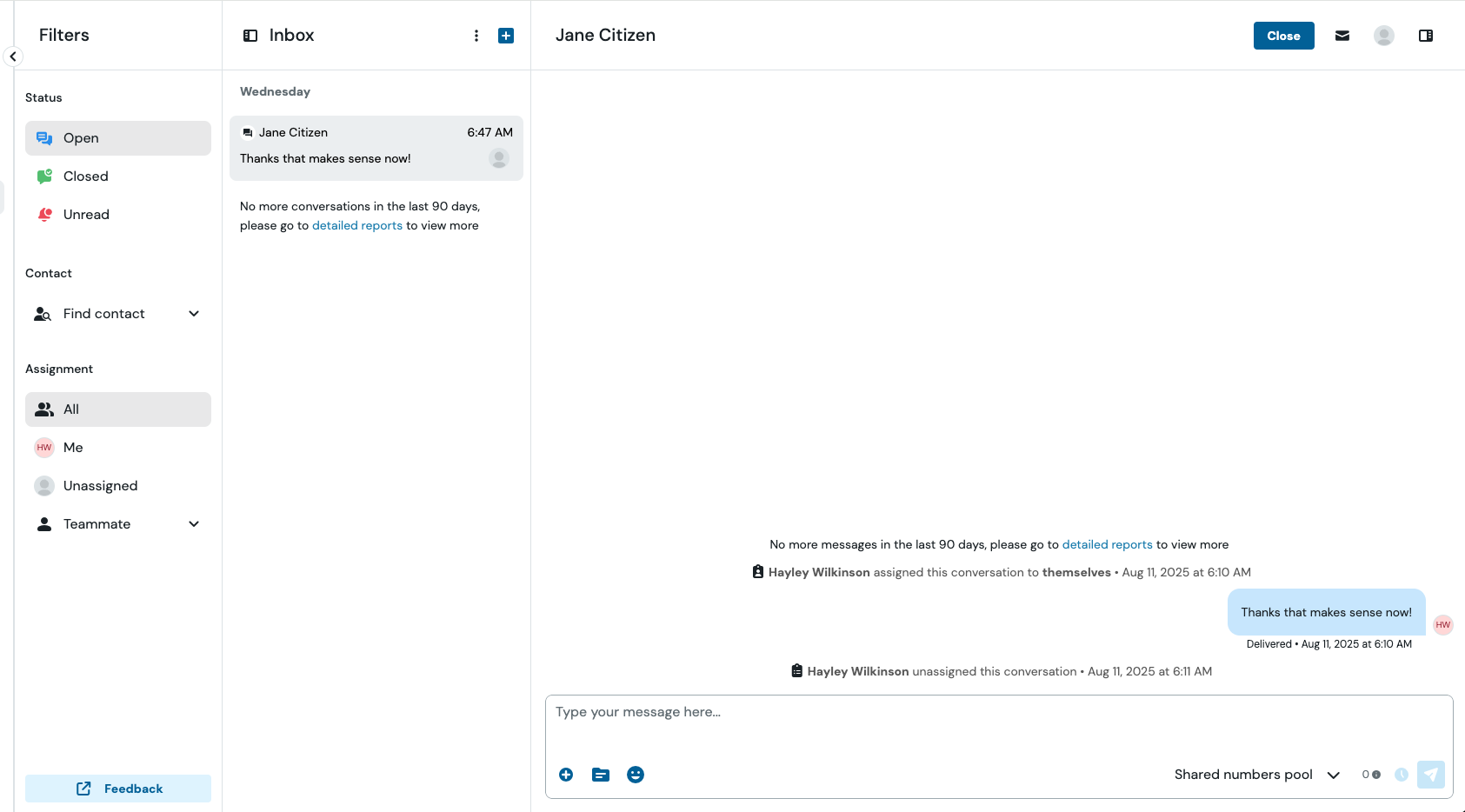The image size is (1465, 812).
Task: Start a new conversation with the plus icon
Action: (505, 35)
